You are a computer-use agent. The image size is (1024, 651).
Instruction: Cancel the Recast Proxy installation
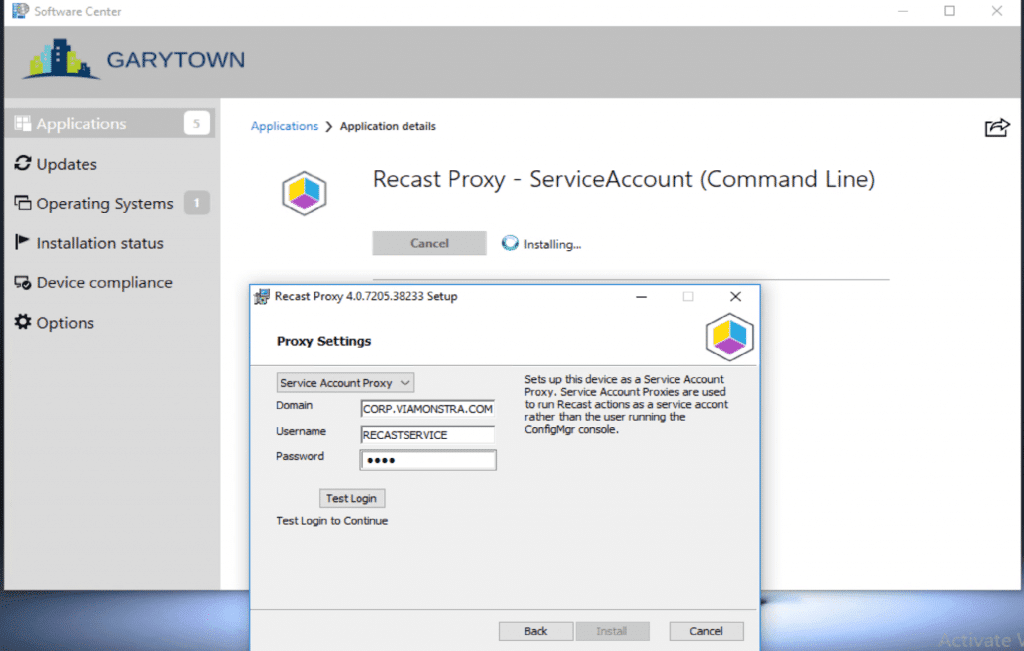click(x=429, y=243)
